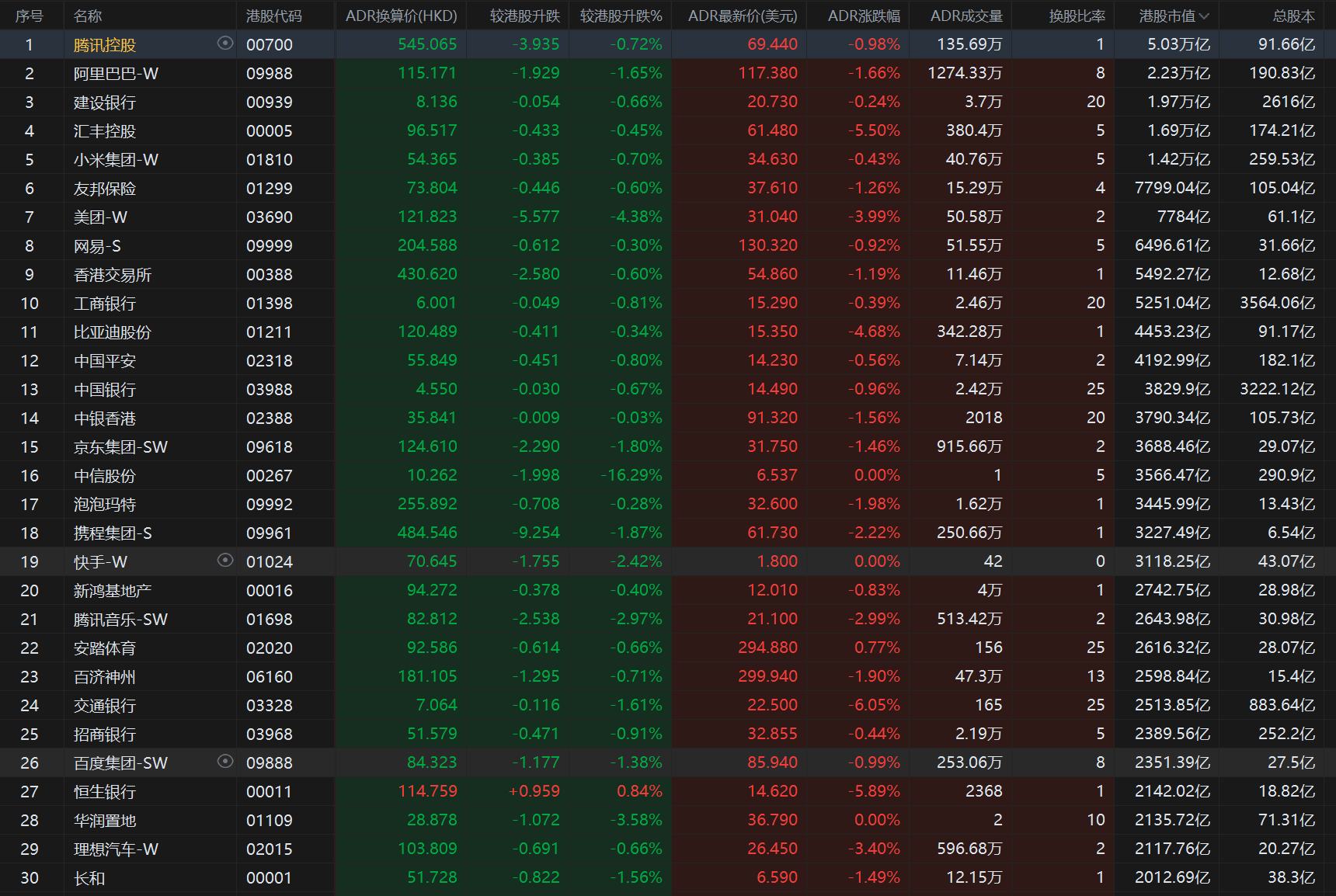Click the 1274.33万 ADR volume cell
The image size is (1336, 896).
click(x=965, y=73)
